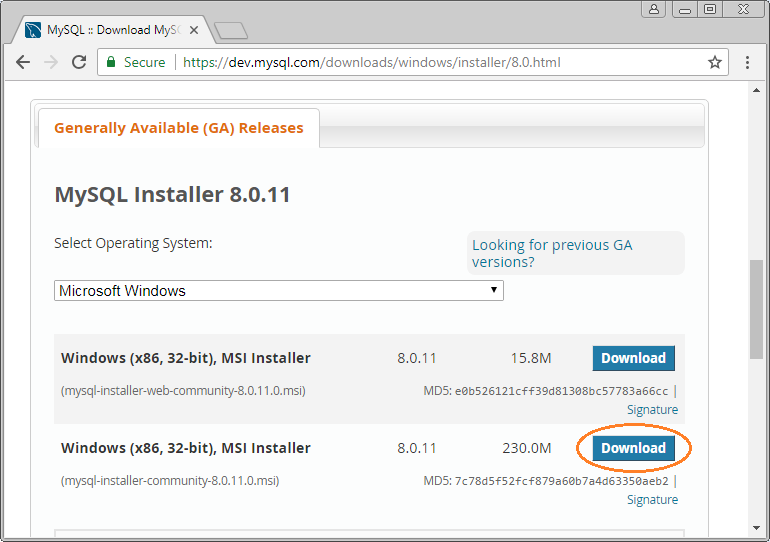Screen dimensions: 770x542
Task: Click the Secure label in address bar
Action: (x=144, y=62)
